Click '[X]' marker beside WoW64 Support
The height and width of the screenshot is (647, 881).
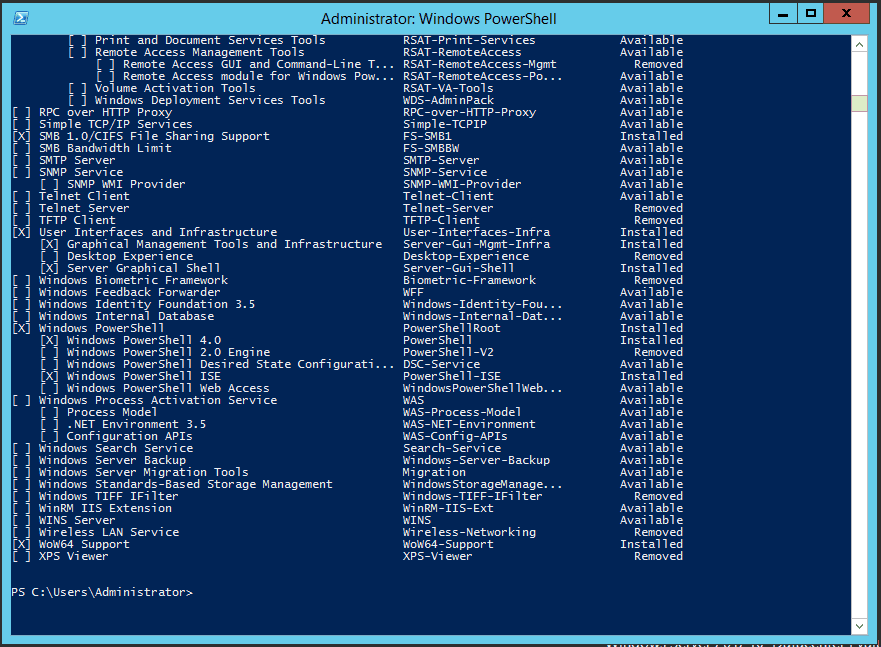pos(21,544)
